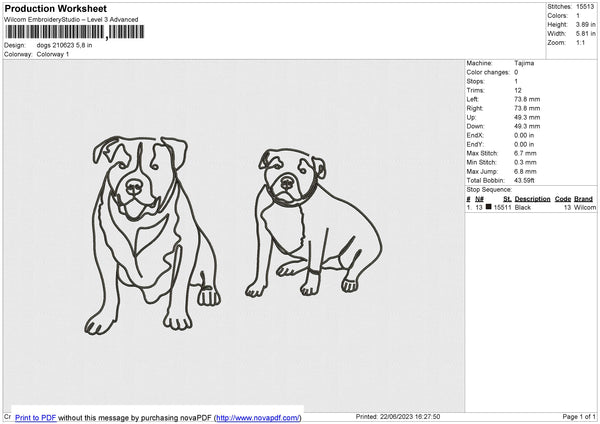Select the stitch count 15511 in stop row
Viewport: 600px width, 424px height.
[502, 207]
